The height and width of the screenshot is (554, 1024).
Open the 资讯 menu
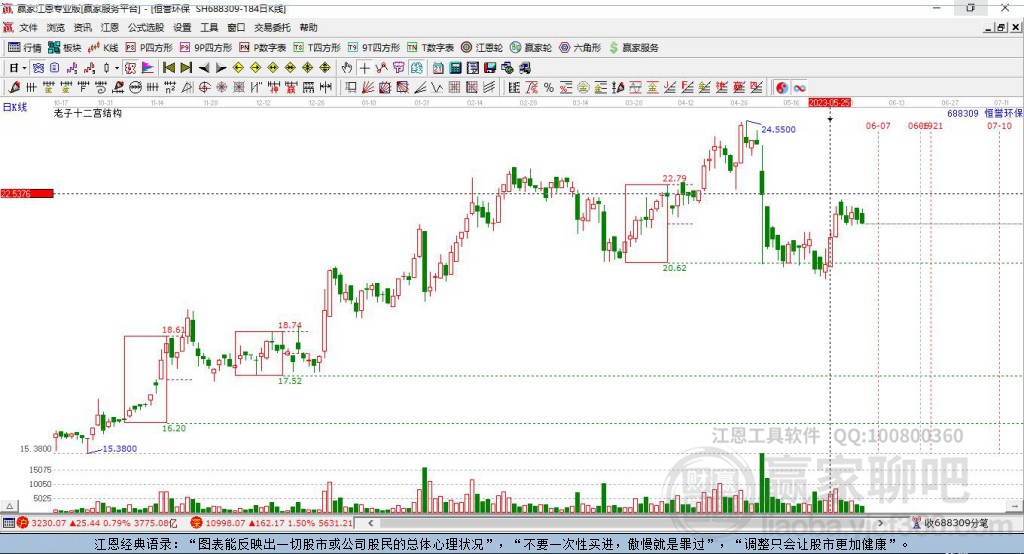(82, 27)
